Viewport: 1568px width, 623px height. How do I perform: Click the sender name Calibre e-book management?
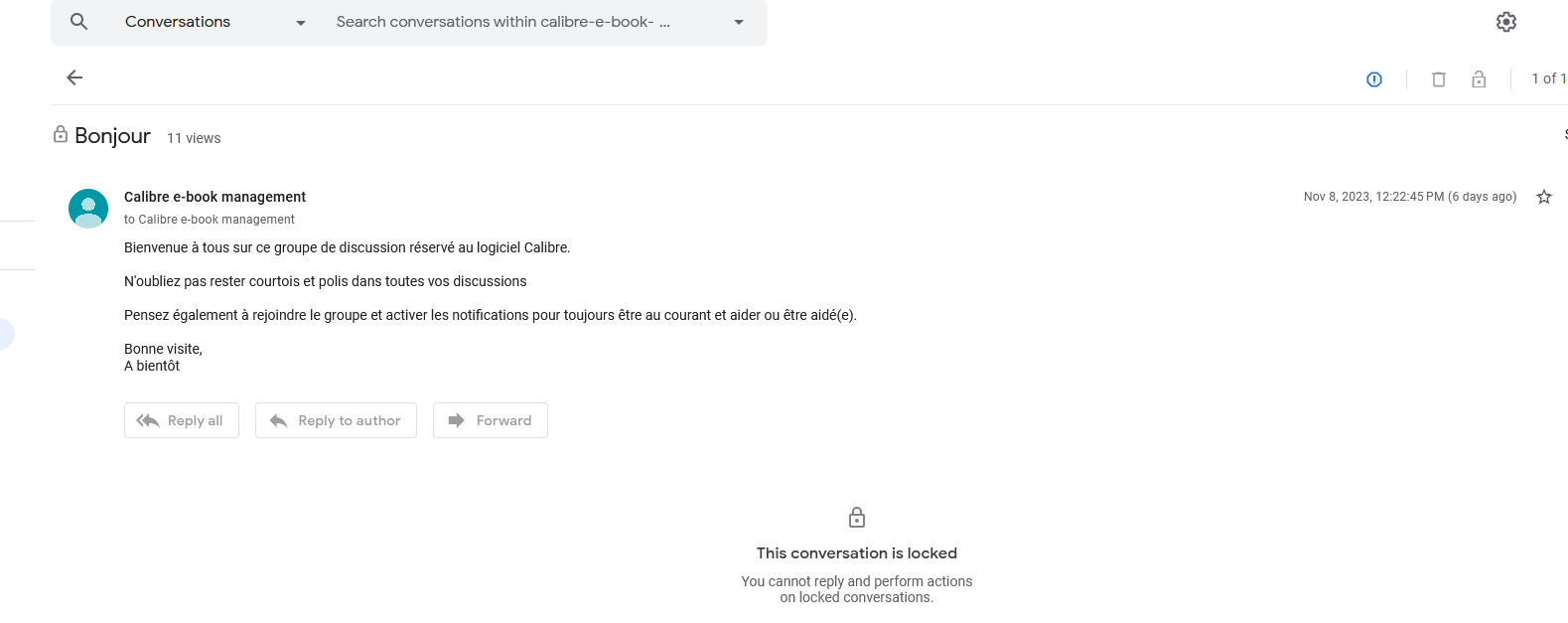tap(214, 197)
